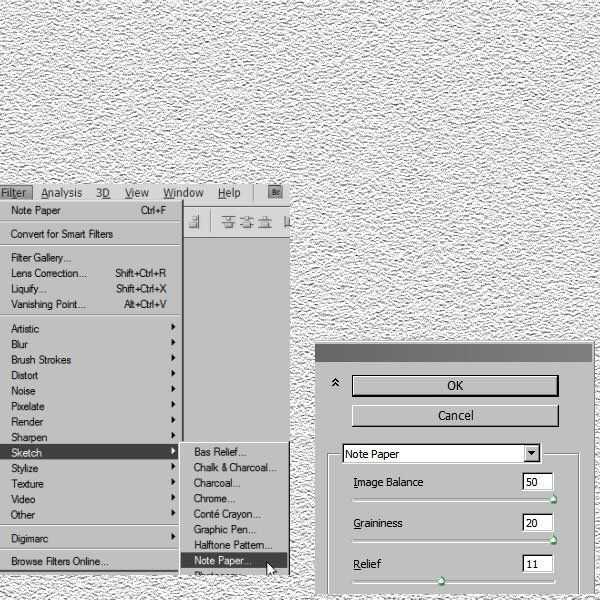Choose Convert for Smart Filters

pos(89,234)
